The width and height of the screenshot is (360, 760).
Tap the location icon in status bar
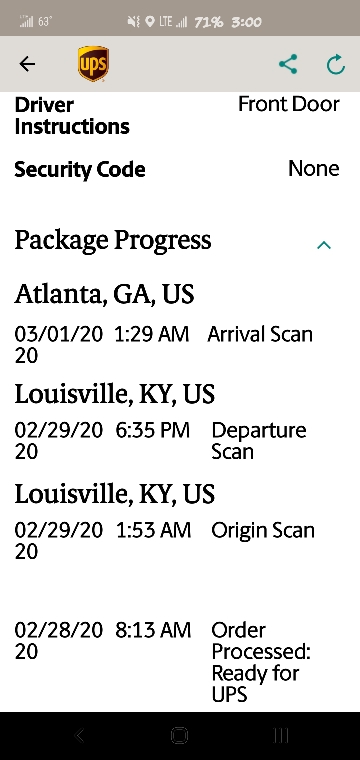150,22
